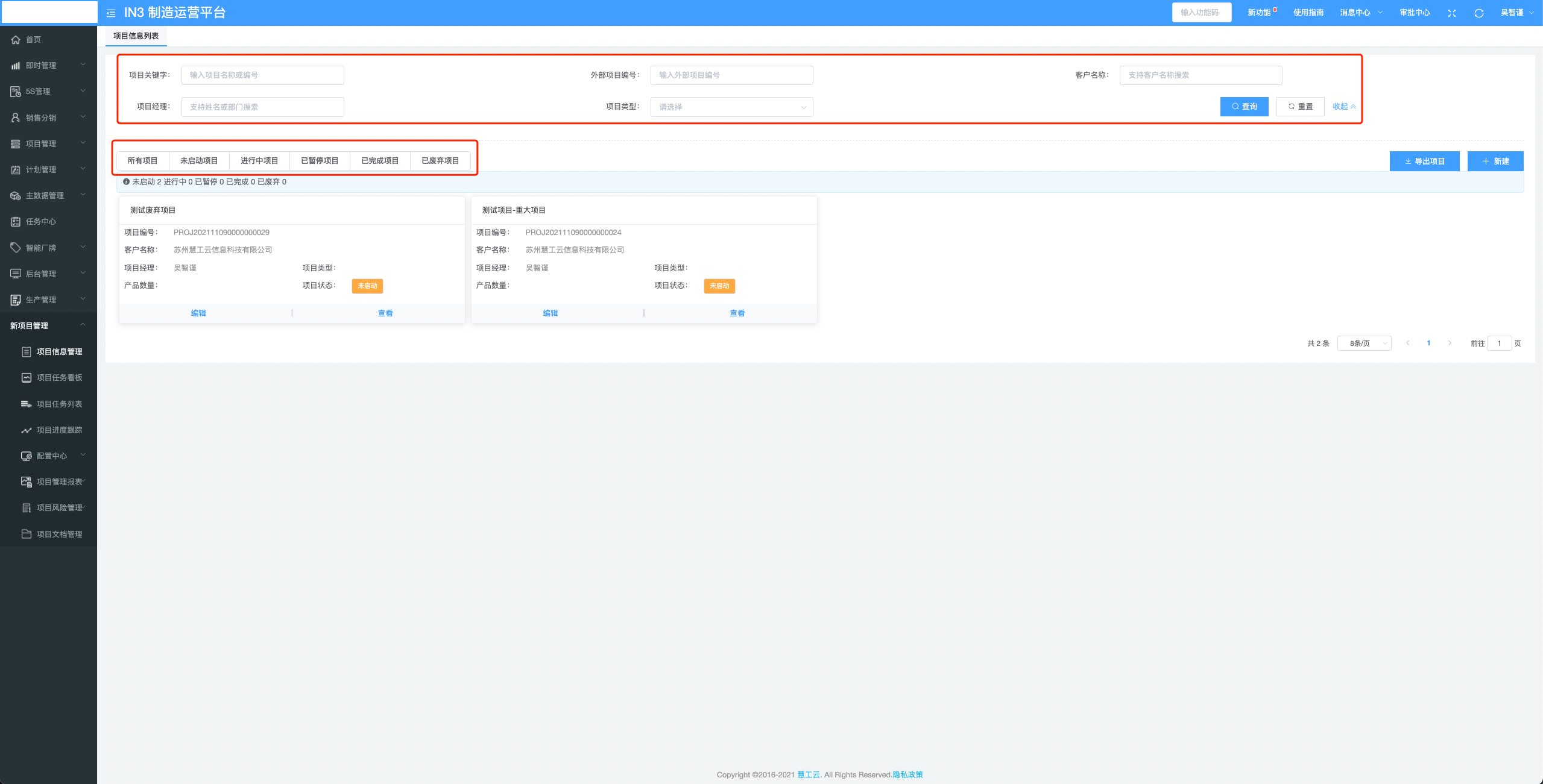The height and width of the screenshot is (784, 1543).
Task: Open the 8条/页 page size dropdown
Action: [1364, 343]
